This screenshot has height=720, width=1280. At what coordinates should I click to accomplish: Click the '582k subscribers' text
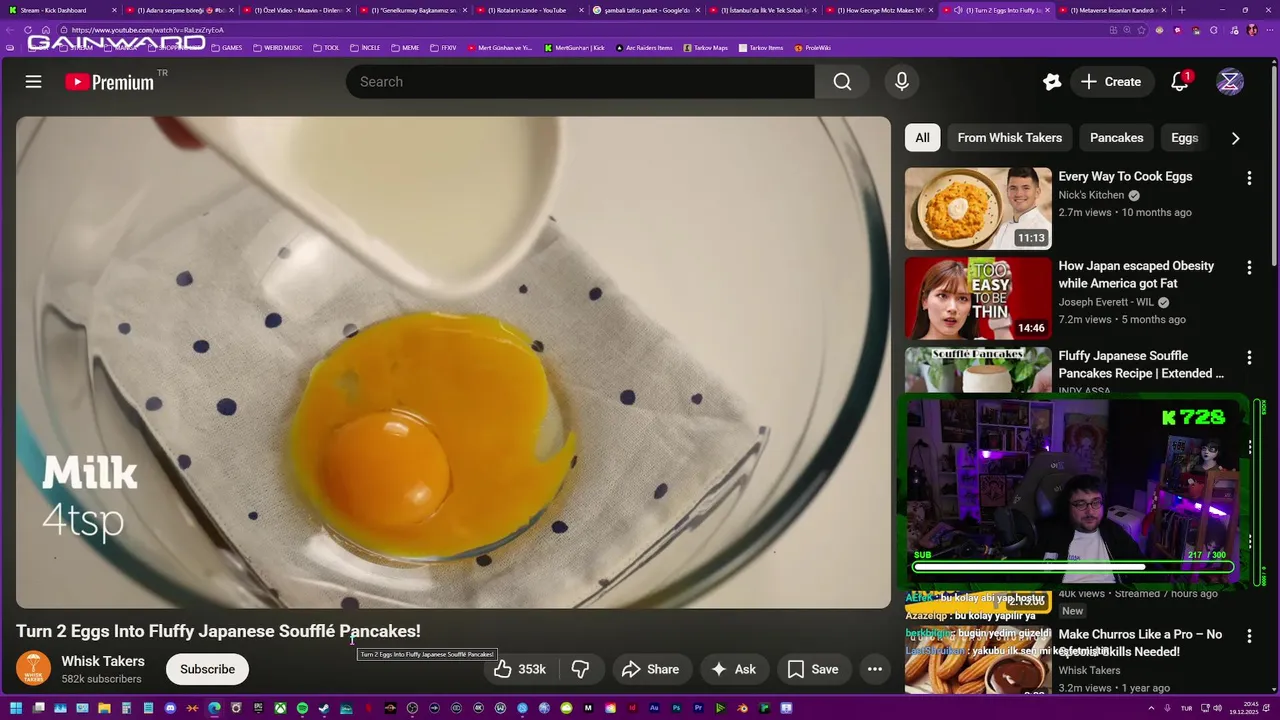(101, 679)
